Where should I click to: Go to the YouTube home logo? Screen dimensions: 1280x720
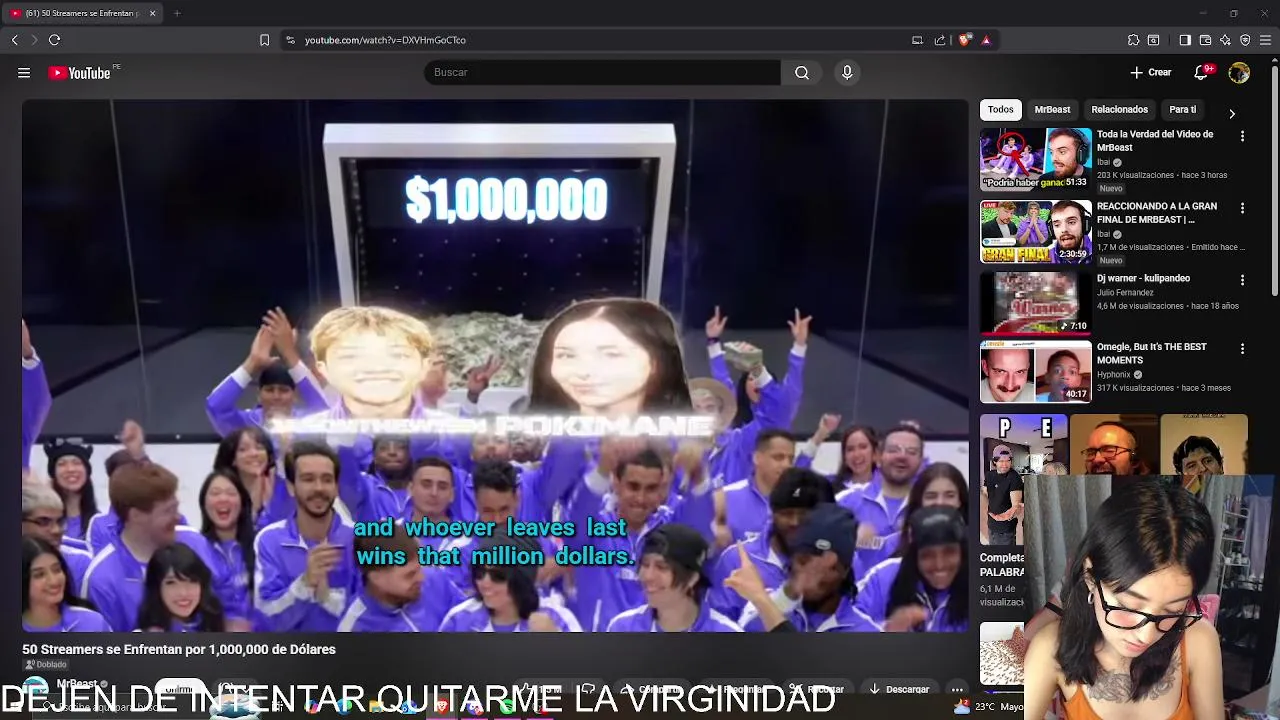[x=79, y=72]
